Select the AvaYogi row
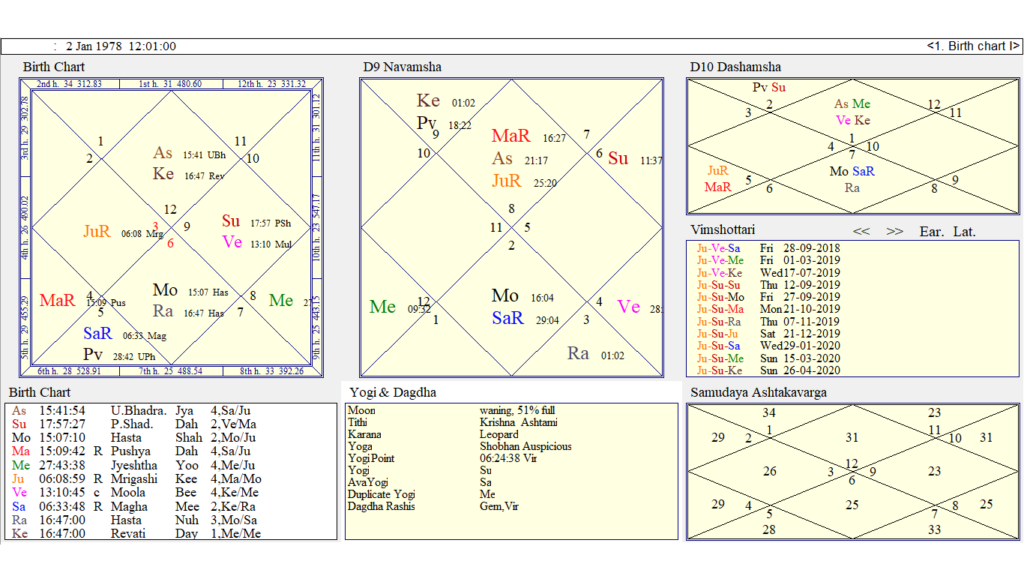Image resolution: width=1024 pixels, height=576 pixels. click(x=420, y=483)
